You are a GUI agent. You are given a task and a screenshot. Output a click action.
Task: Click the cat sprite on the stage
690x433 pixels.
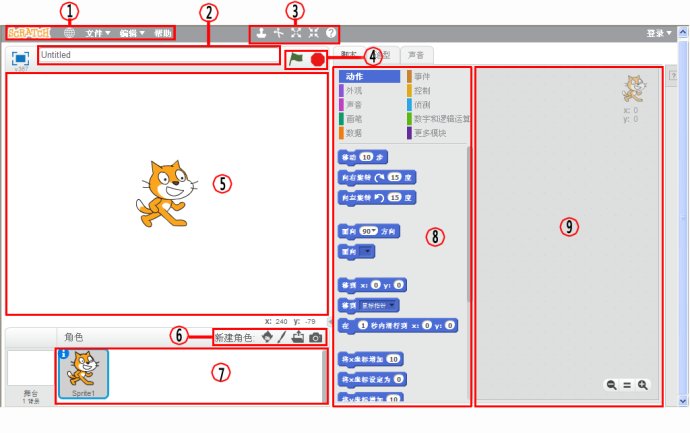(x=166, y=194)
